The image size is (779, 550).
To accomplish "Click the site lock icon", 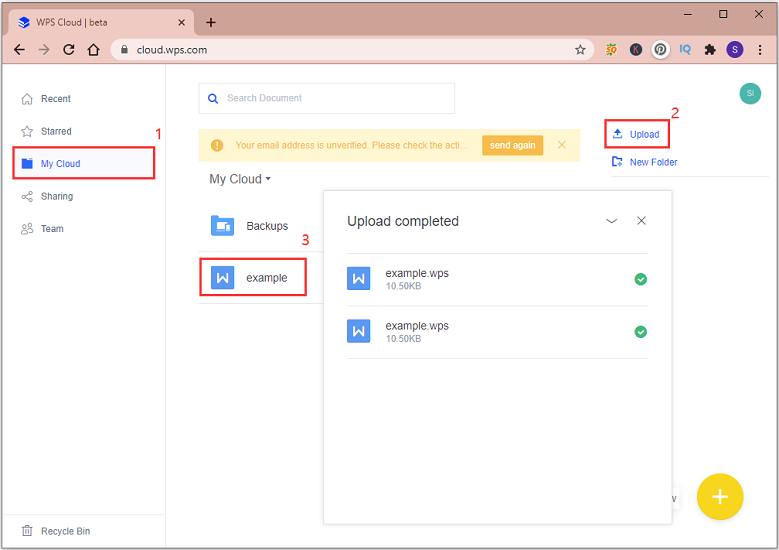I will pos(125,50).
